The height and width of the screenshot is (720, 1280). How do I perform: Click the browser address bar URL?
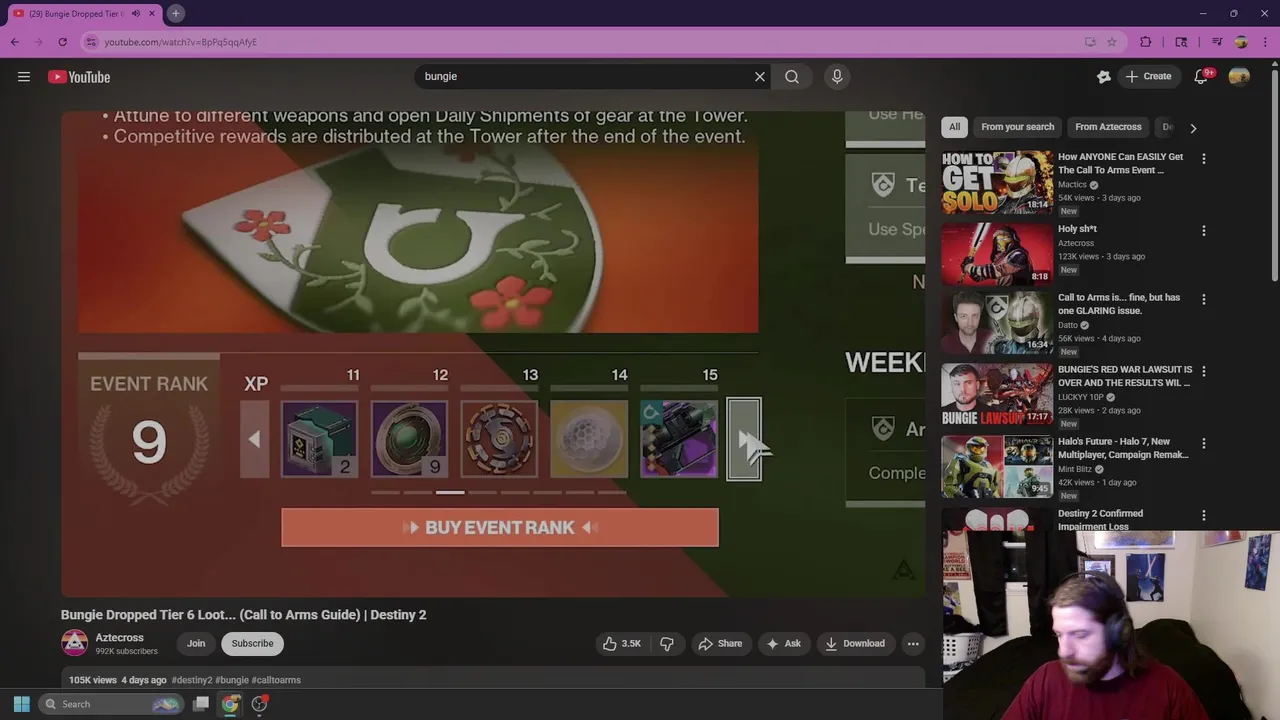181,42
